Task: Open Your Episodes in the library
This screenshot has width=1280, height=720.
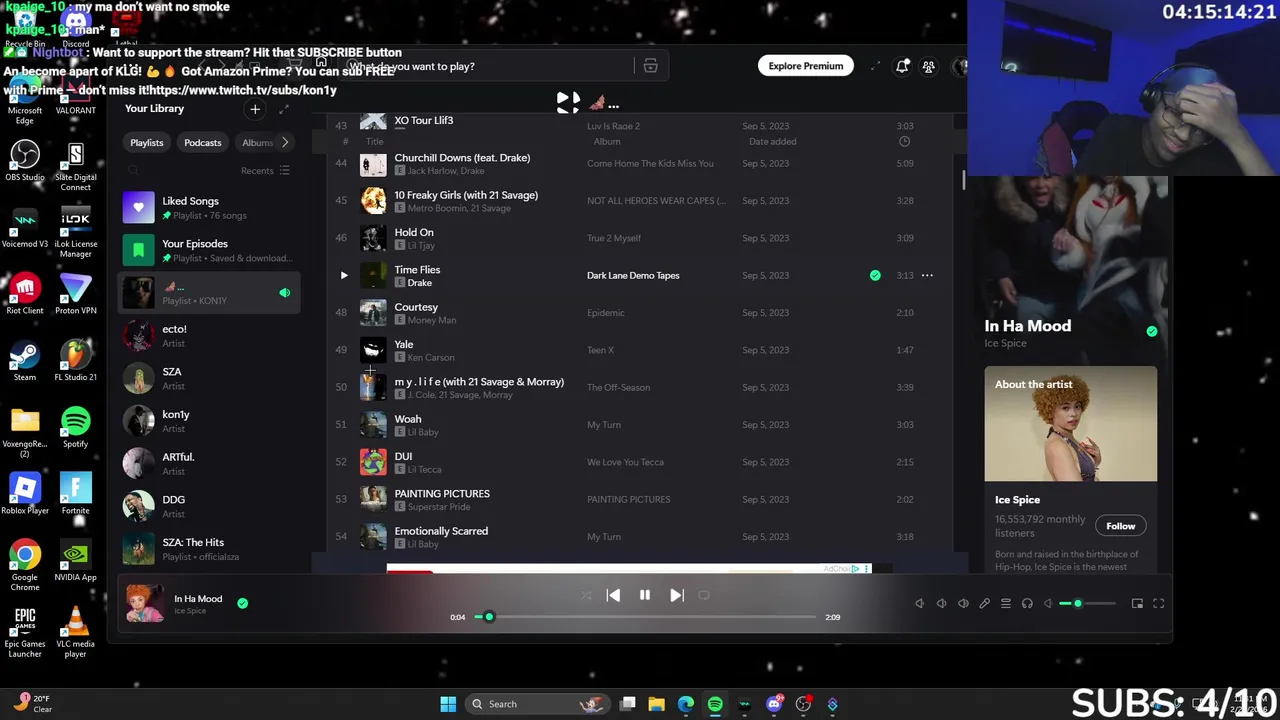Action: 209,250
